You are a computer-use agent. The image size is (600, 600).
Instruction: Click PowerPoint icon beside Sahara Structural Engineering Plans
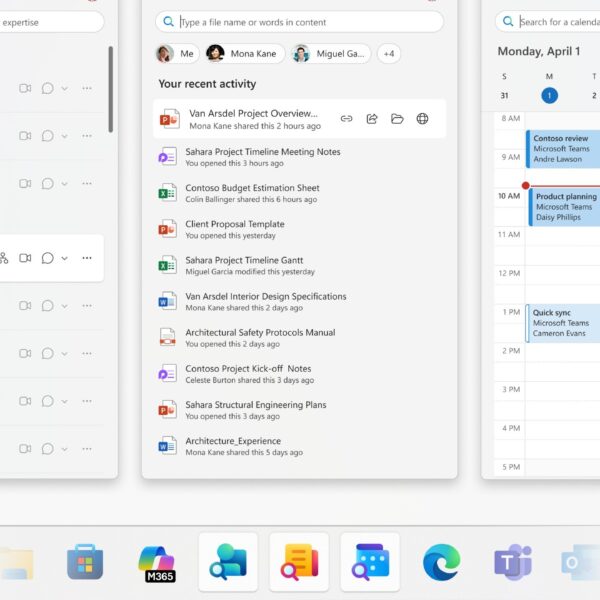click(167, 410)
